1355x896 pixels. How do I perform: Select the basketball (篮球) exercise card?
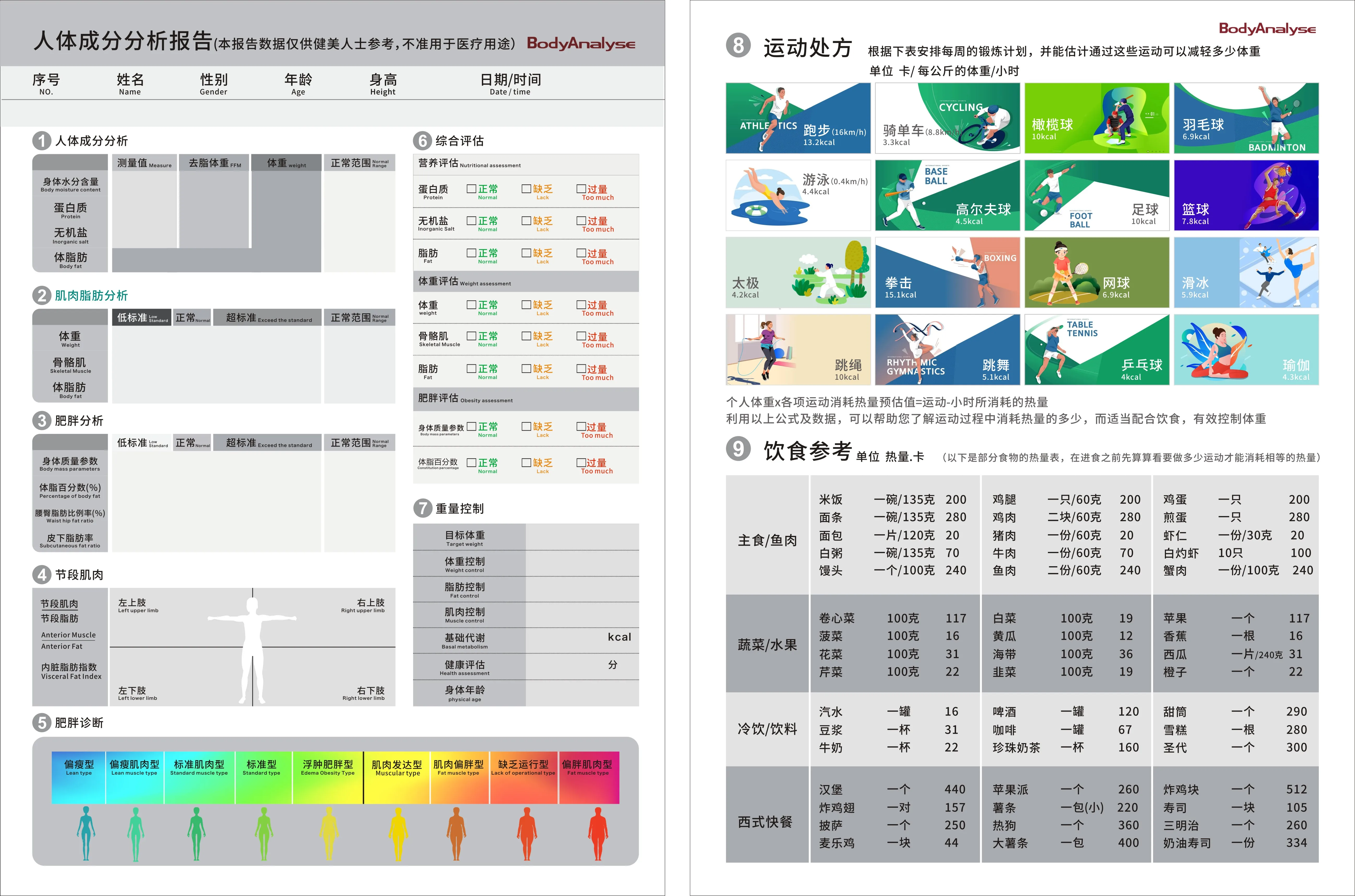pyautogui.click(x=1246, y=195)
